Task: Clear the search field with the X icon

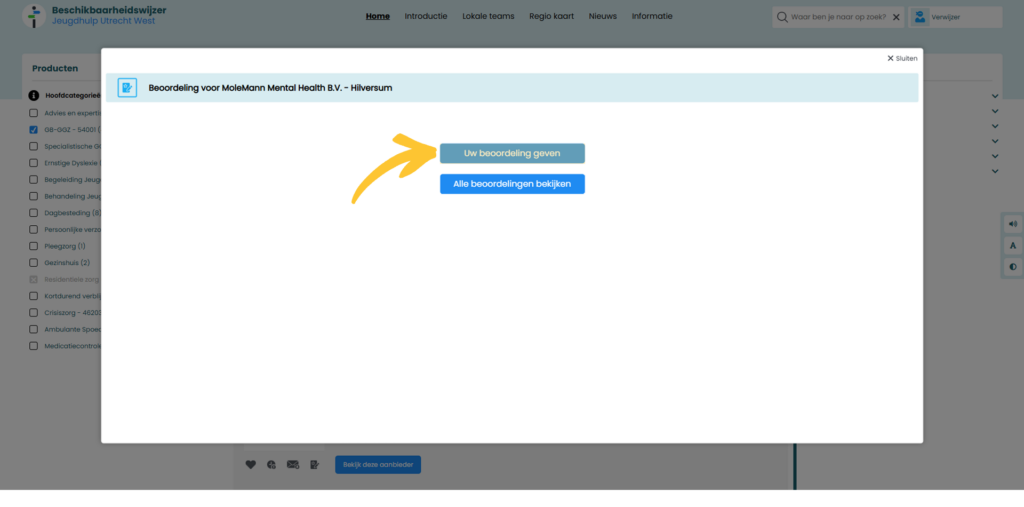Action: tap(896, 17)
